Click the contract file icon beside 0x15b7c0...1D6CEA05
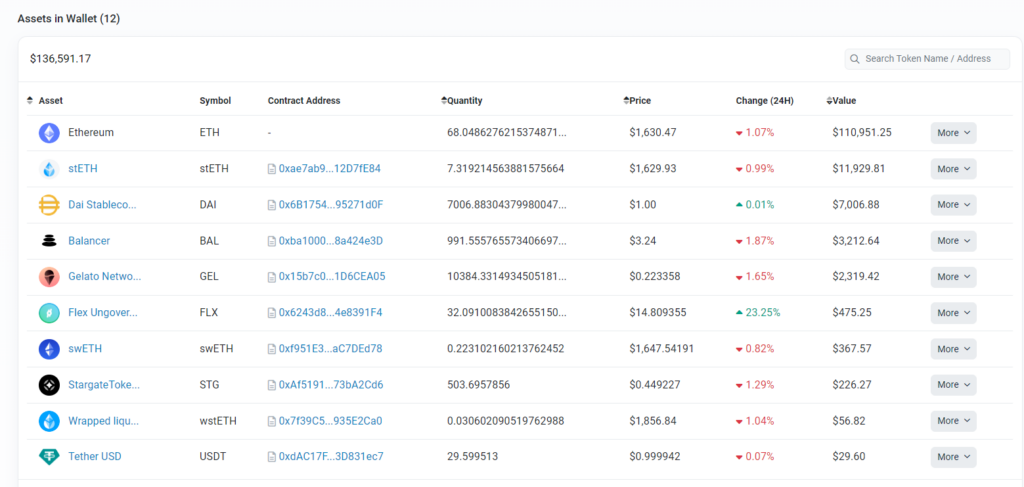This screenshot has height=487, width=1024. point(272,277)
